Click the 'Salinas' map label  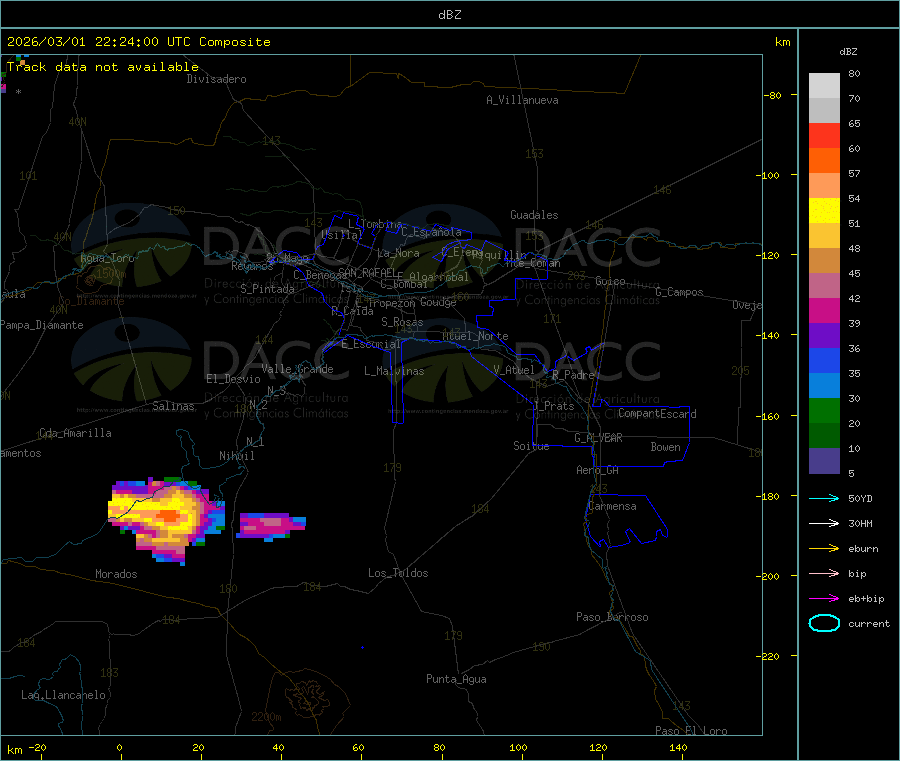(173, 406)
